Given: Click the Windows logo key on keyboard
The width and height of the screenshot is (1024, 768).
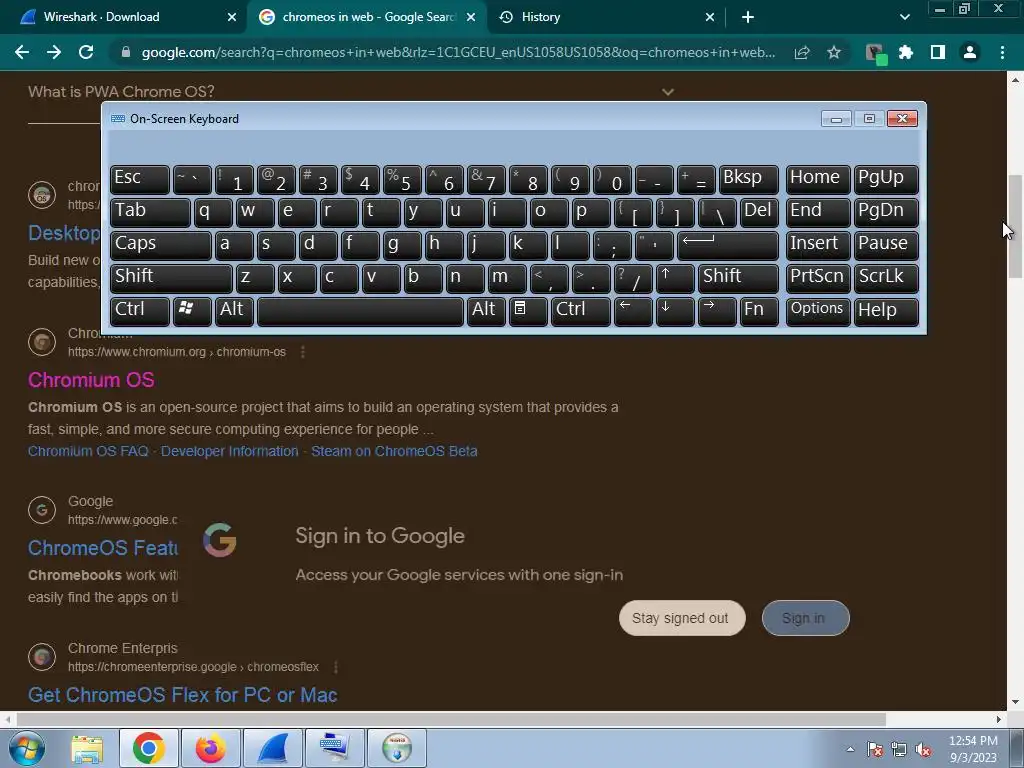Looking at the screenshot, I should coord(192,311).
